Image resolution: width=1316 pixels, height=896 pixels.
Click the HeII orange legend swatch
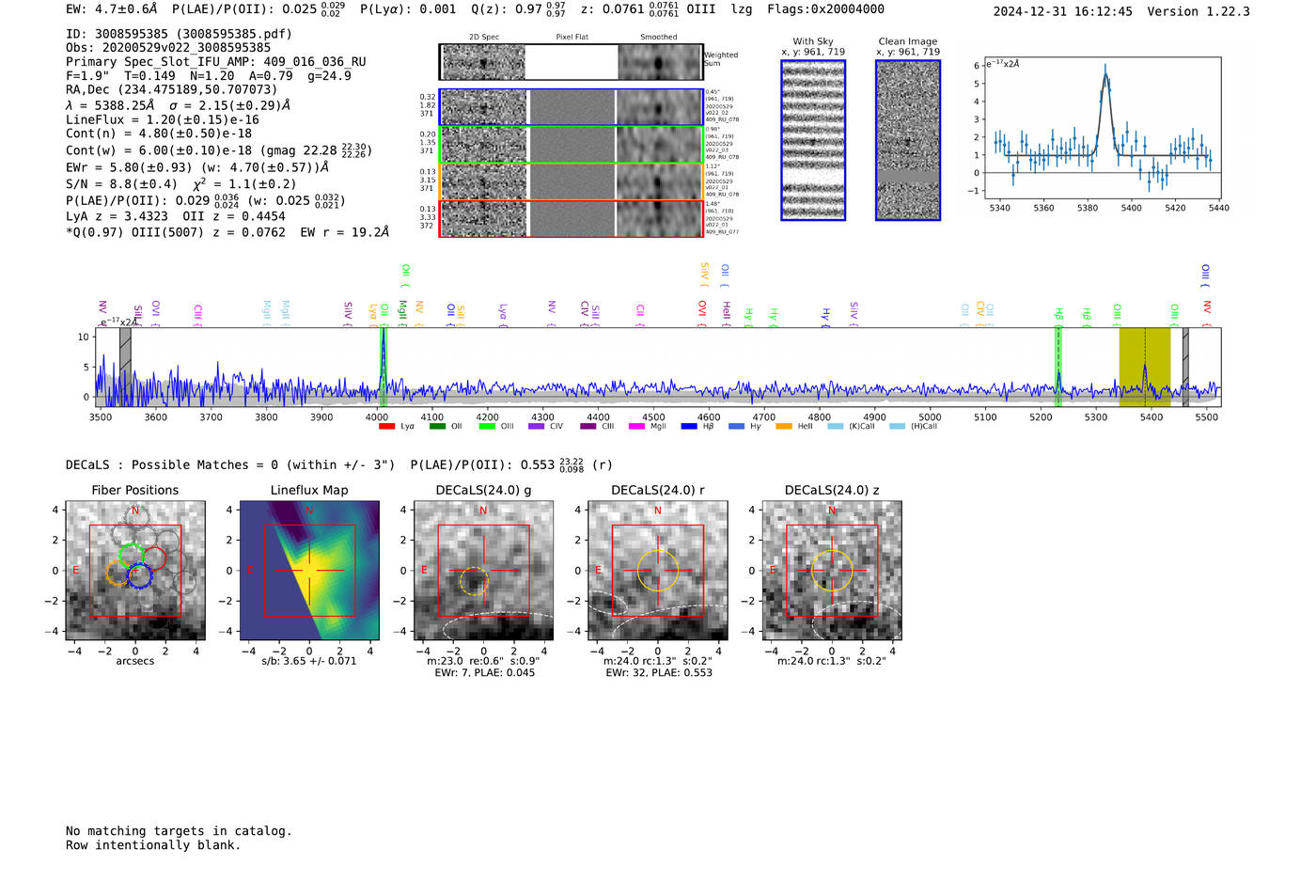[x=784, y=427]
